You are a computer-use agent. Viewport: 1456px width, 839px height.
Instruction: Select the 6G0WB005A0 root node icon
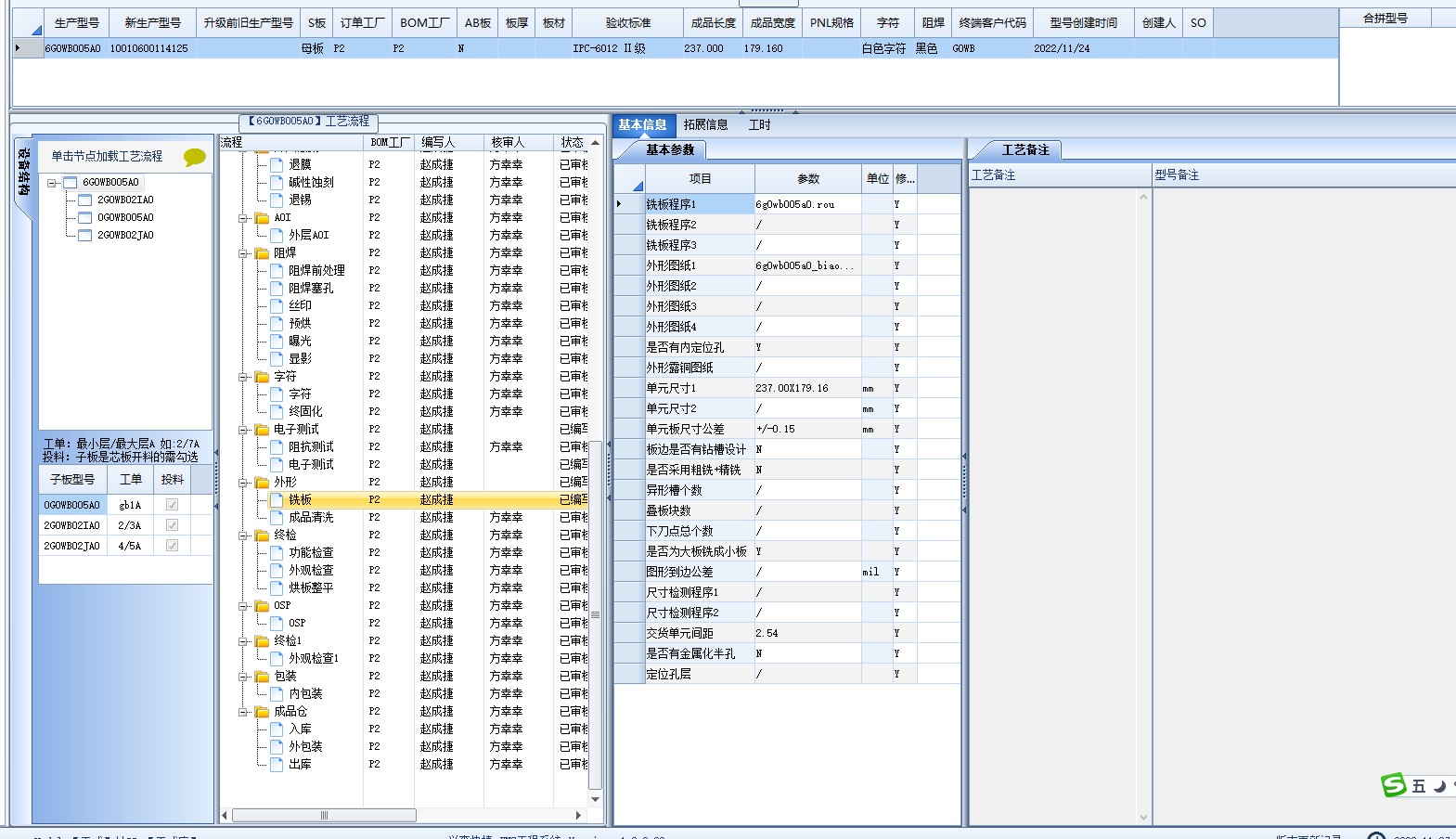coord(71,183)
